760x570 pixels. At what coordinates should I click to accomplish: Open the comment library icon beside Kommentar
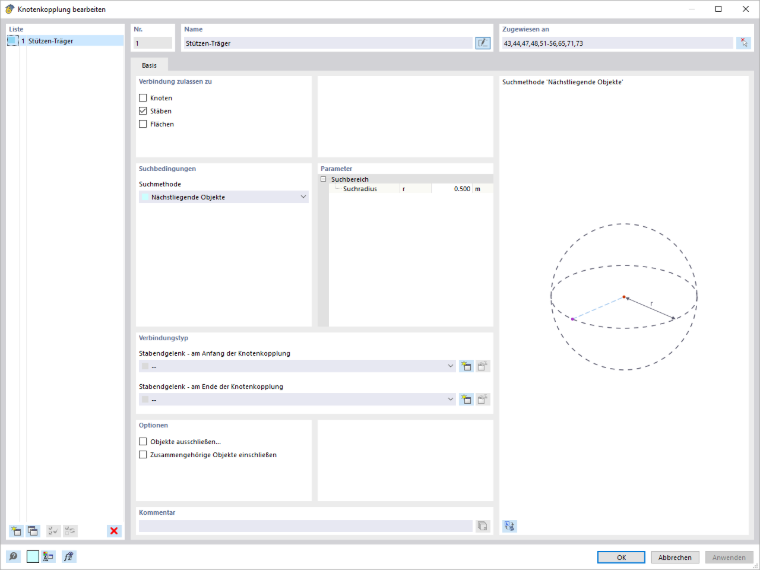point(482,526)
